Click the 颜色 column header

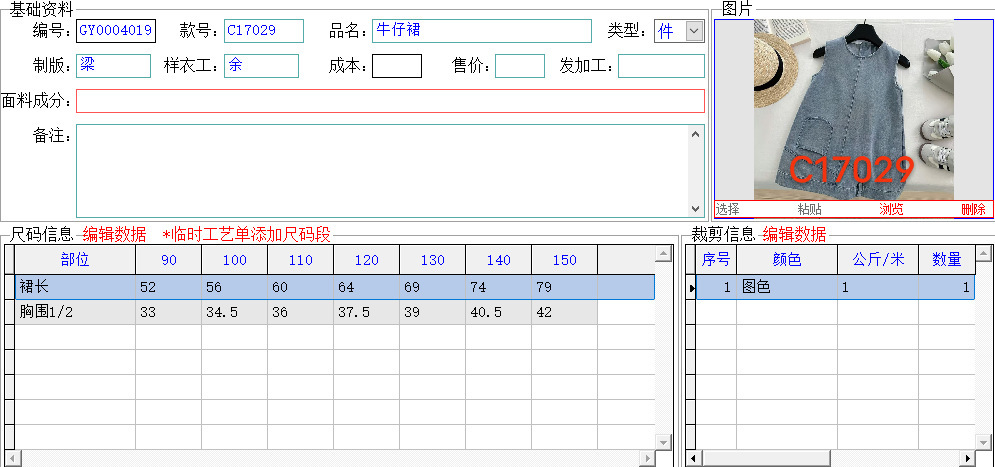click(787, 260)
